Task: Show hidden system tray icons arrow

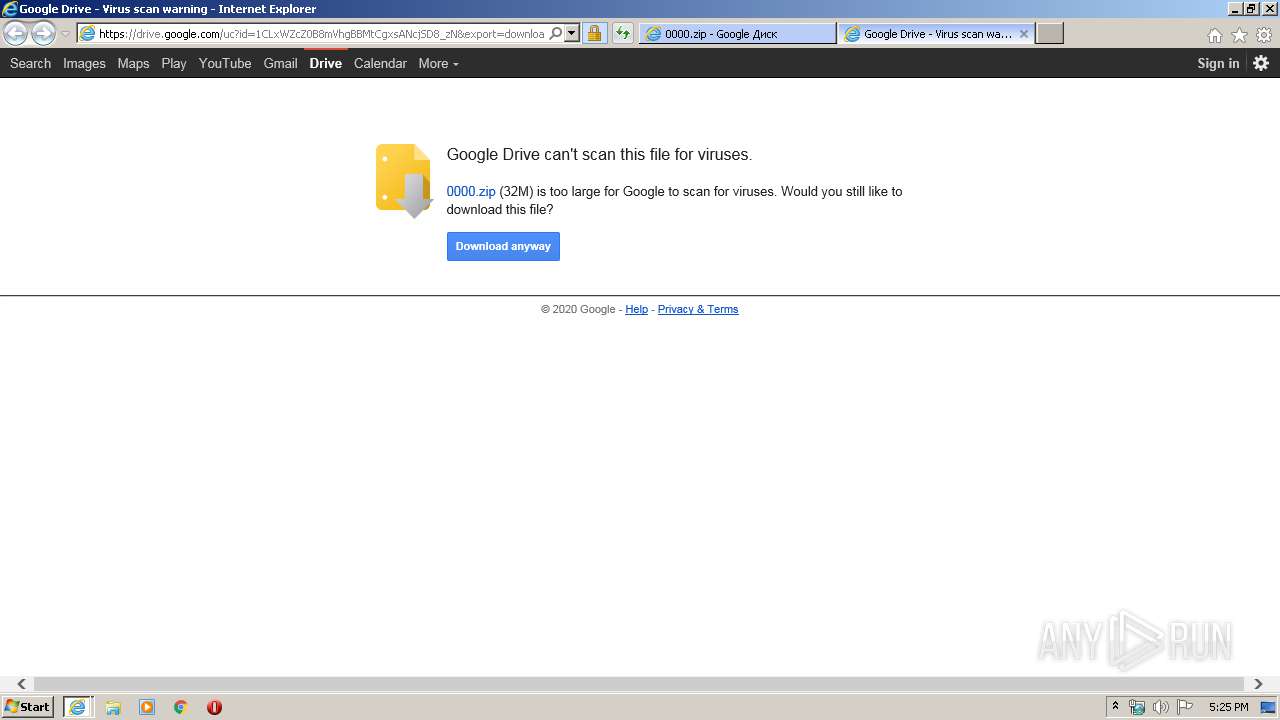Action: tap(1115, 707)
